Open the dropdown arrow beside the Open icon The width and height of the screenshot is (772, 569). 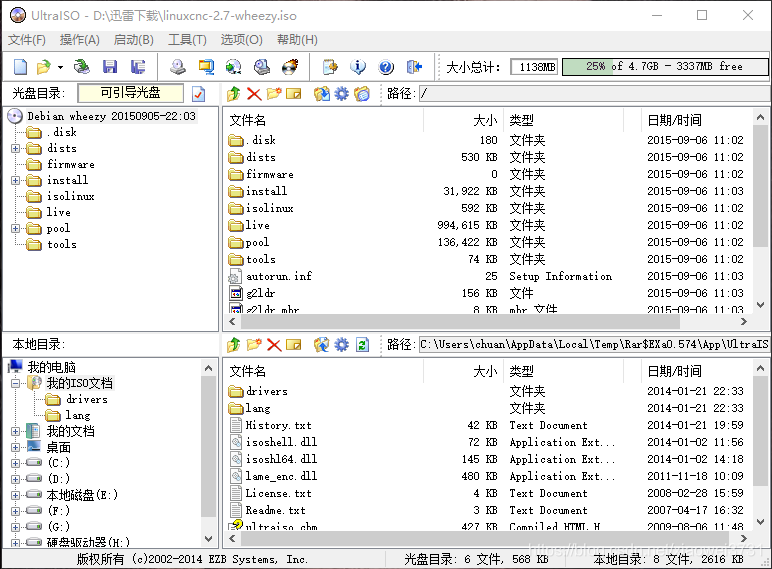pyautogui.click(x=60, y=67)
